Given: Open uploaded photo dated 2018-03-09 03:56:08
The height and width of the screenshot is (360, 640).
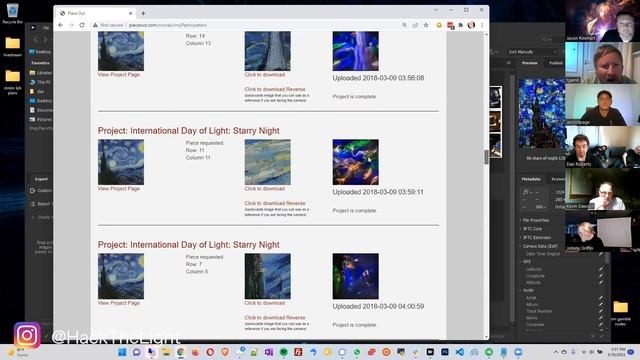Looking at the screenshot, I should coord(356,51).
